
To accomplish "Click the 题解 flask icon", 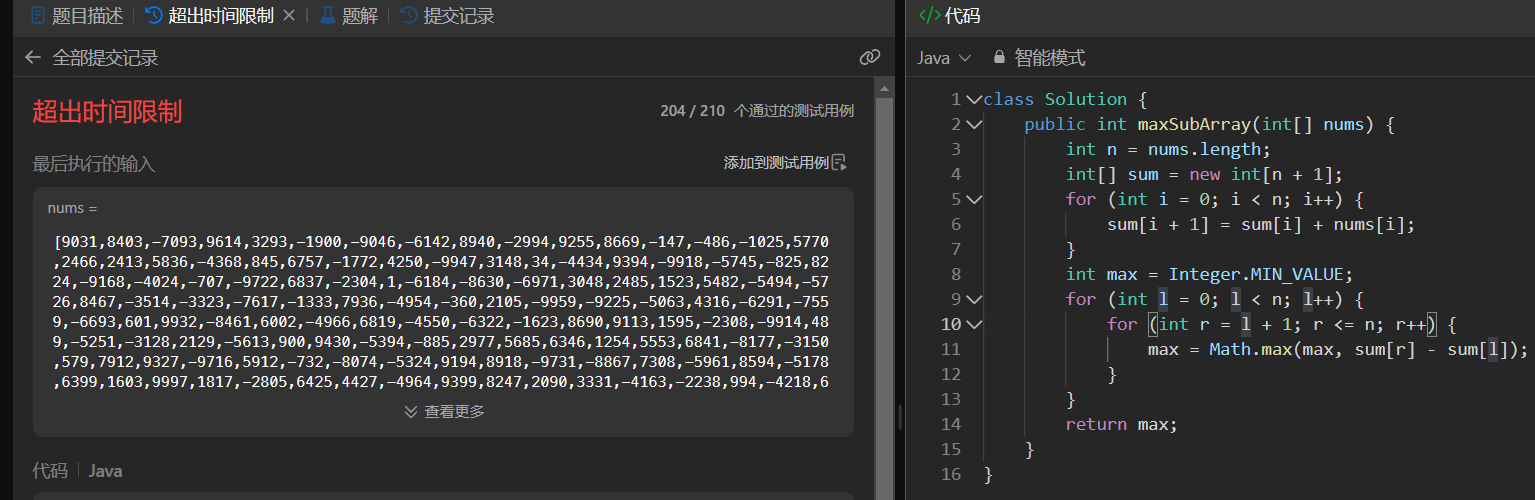I will point(327,16).
